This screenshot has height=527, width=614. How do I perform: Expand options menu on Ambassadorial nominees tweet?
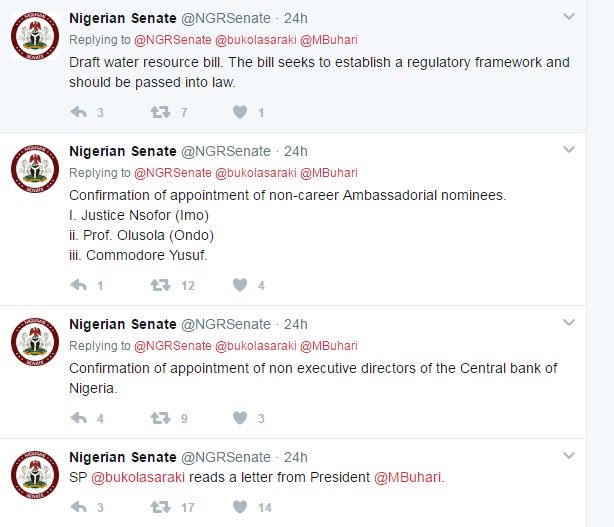click(569, 150)
